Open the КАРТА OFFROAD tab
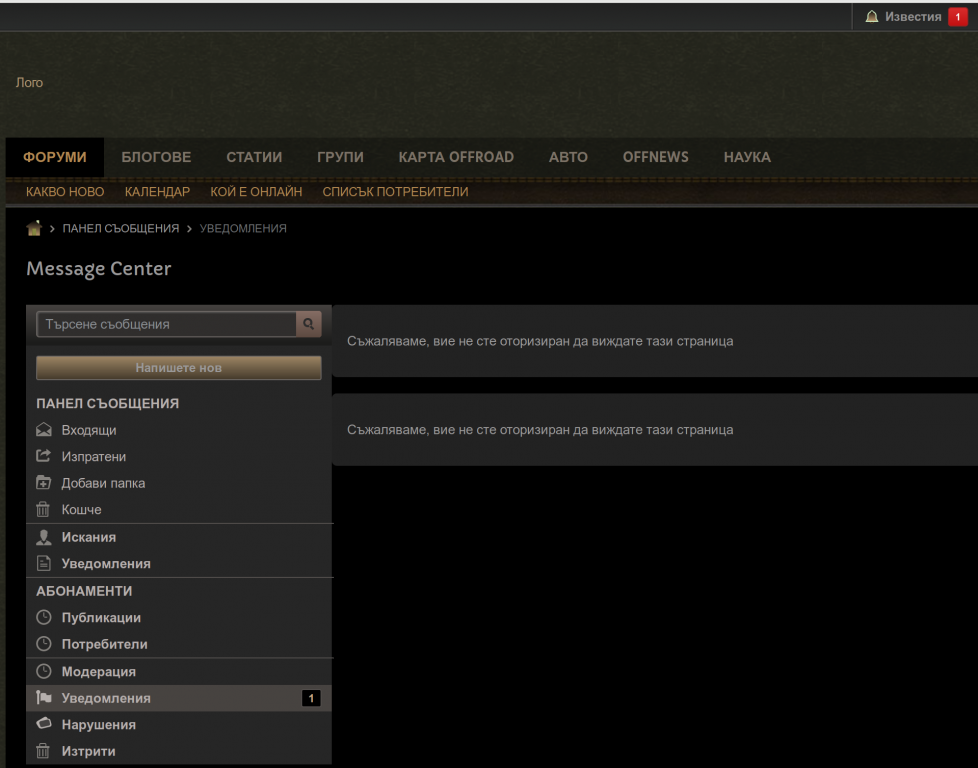 (456, 157)
